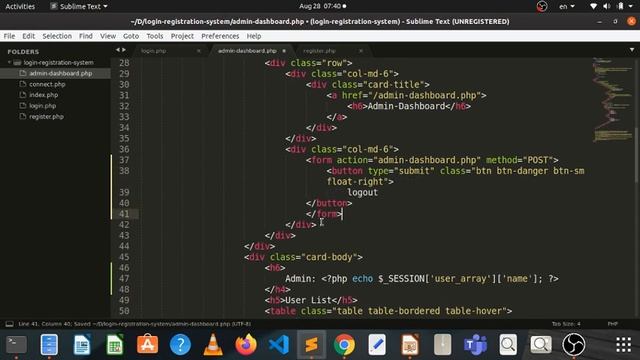
Task: Launch OBS Studio from the dock
Action: click(574, 345)
